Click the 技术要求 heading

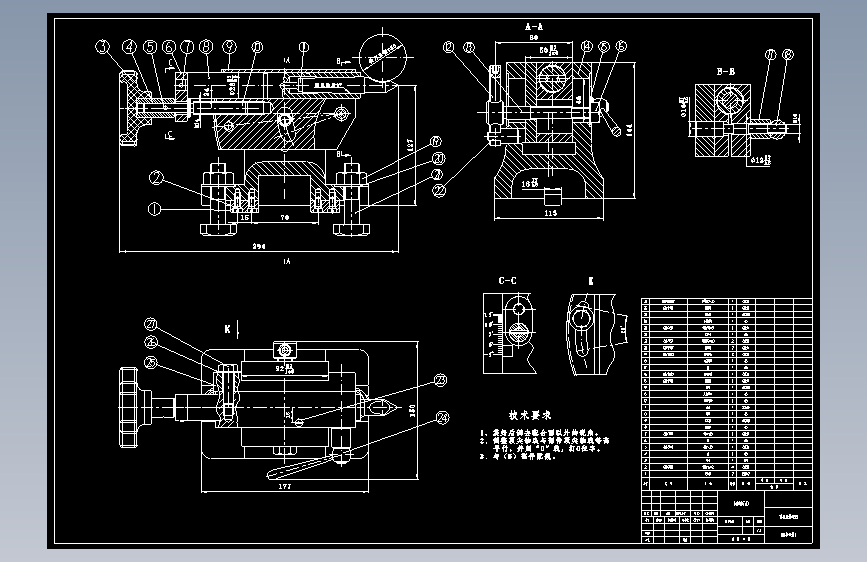(530, 415)
